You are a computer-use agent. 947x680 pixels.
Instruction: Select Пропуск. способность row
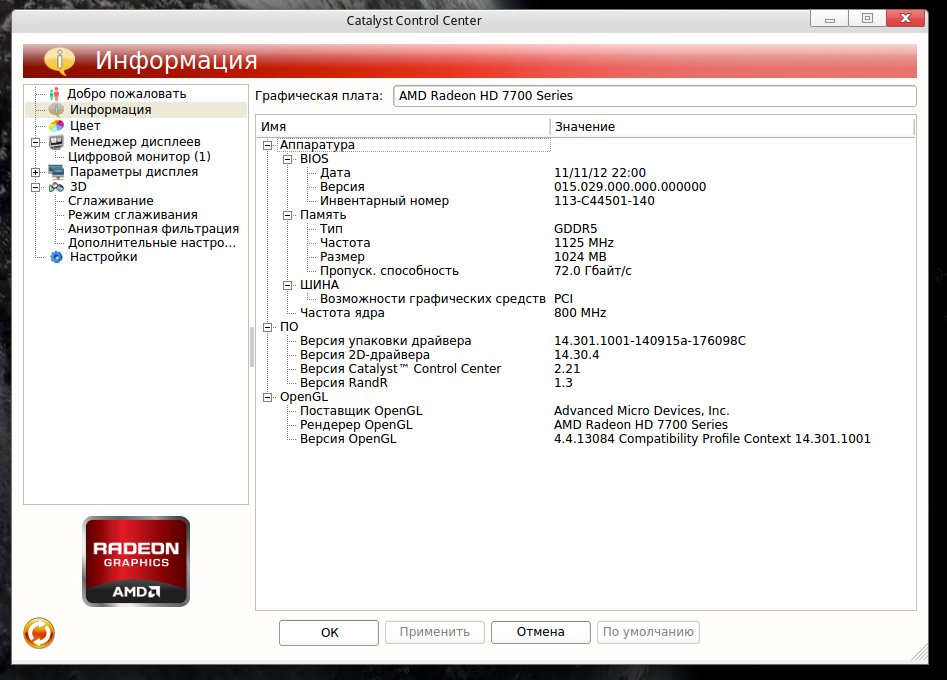coord(586,271)
